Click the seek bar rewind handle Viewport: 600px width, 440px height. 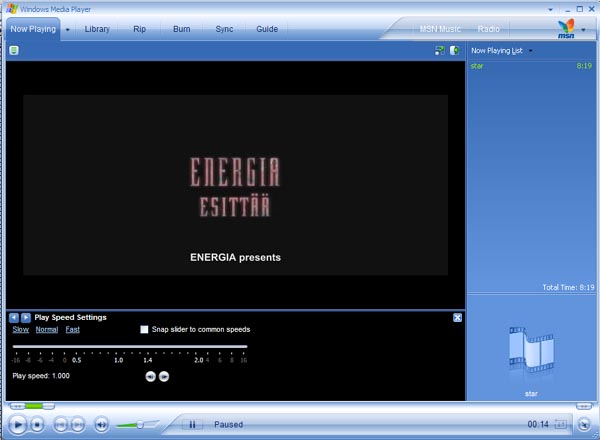point(17,406)
